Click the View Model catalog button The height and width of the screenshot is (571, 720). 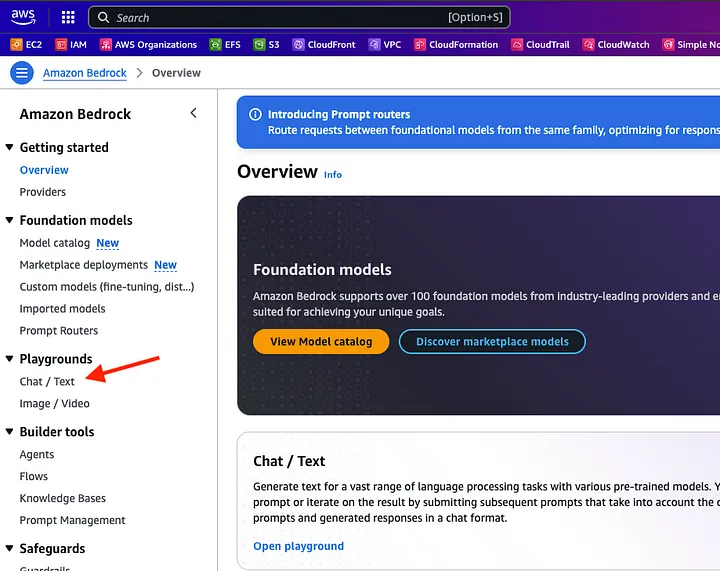click(321, 341)
